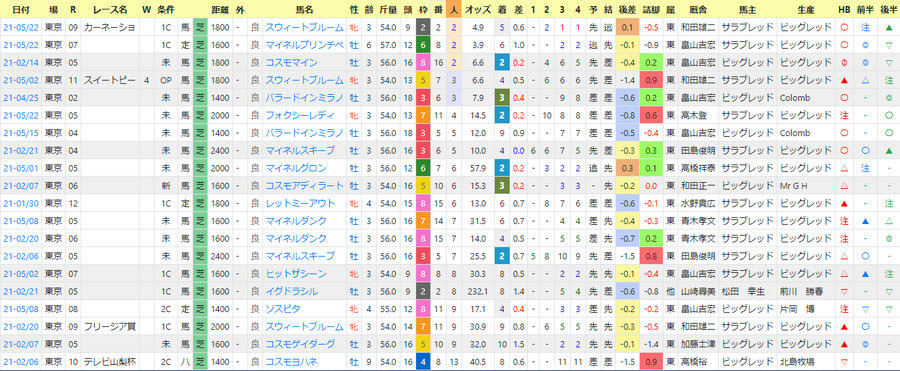Viewport: 900px width, 371px height.
Task: Open スウィートブルーム in the フリージア賞 row
Action: (x=305, y=327)
